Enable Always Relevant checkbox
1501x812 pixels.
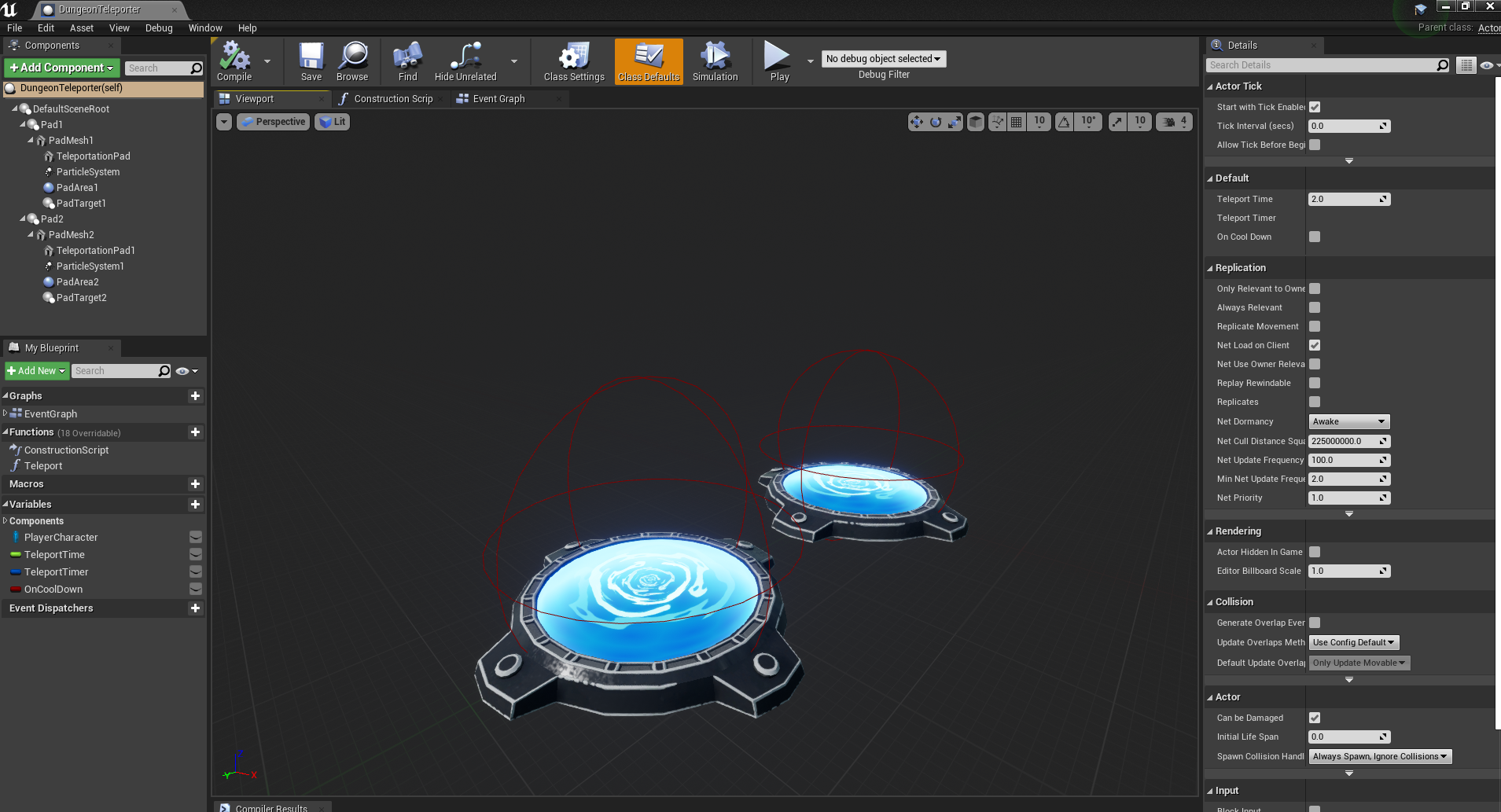(1315, 307)
